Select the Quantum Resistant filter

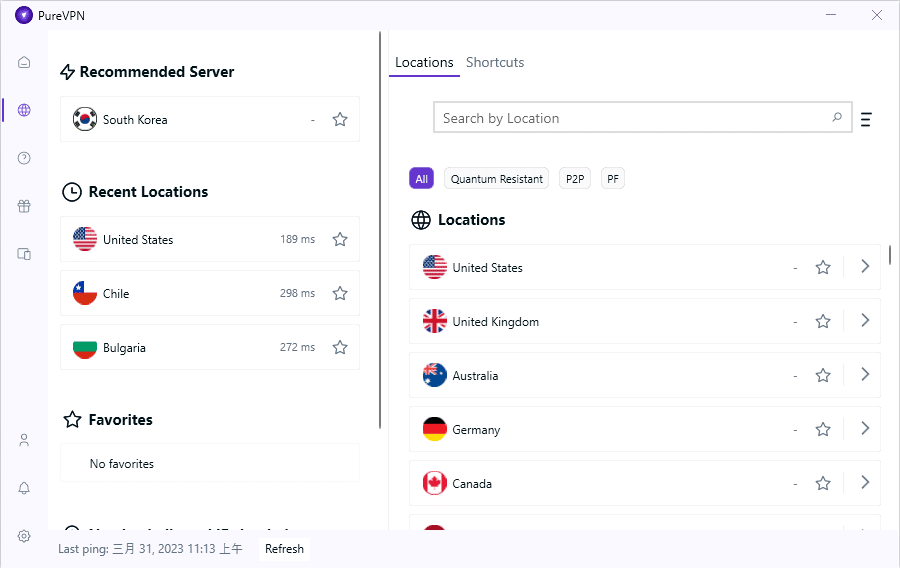point(496,178)
